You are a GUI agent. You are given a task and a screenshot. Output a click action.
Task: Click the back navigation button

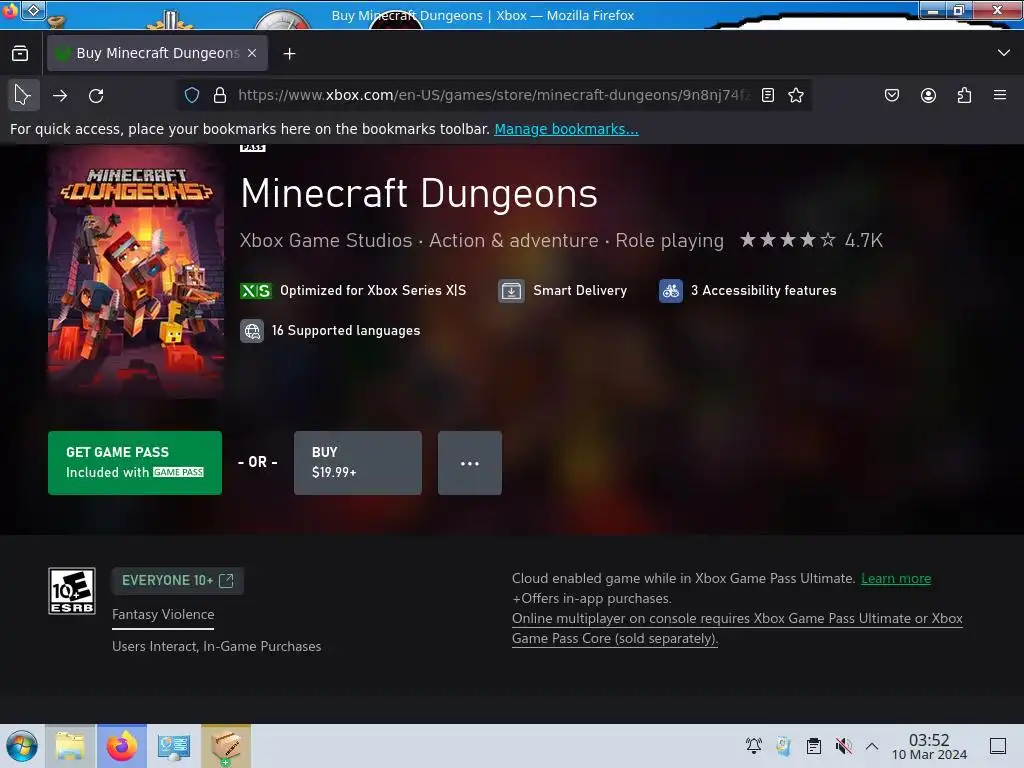point(23,95)
